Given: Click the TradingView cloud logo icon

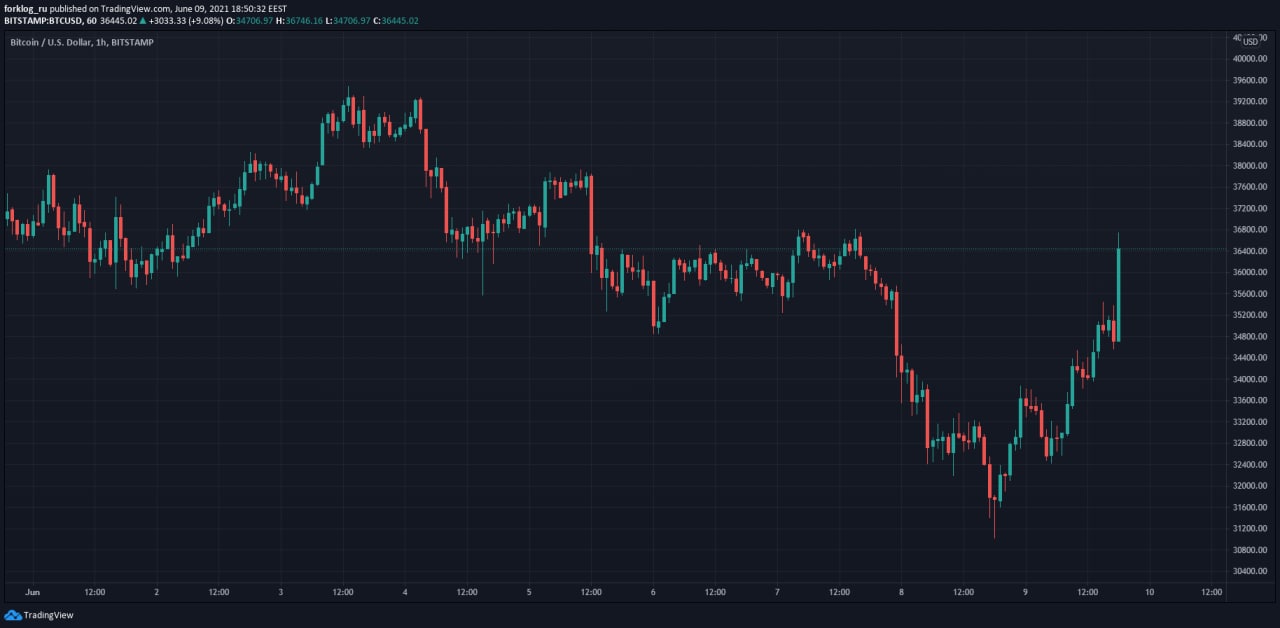Looking at the screenshot, I should [13, 615].
